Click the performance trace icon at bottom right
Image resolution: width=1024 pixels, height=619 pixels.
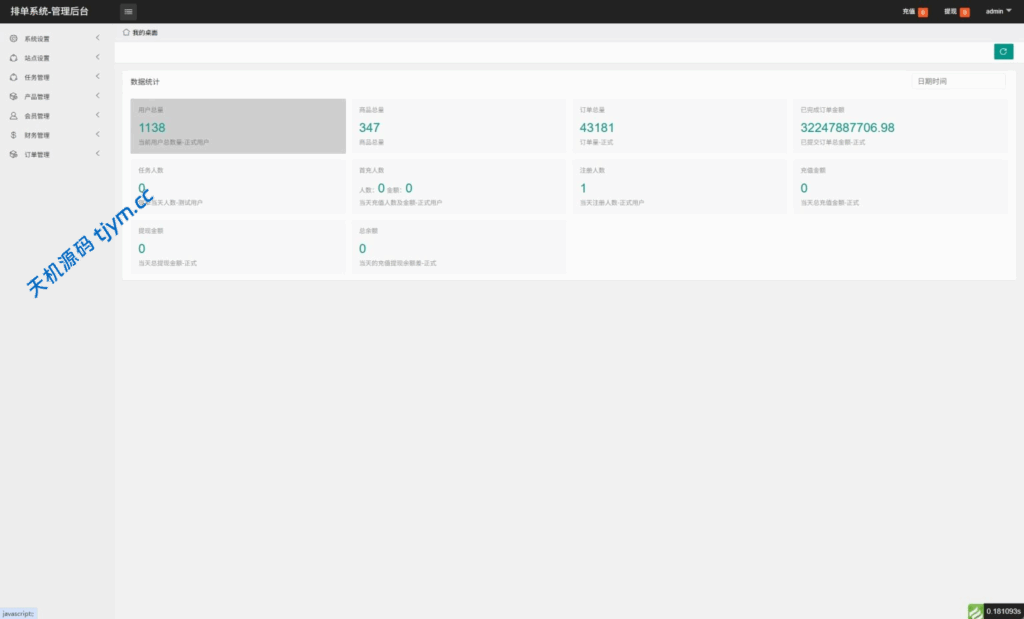click(x=975, y=611)
